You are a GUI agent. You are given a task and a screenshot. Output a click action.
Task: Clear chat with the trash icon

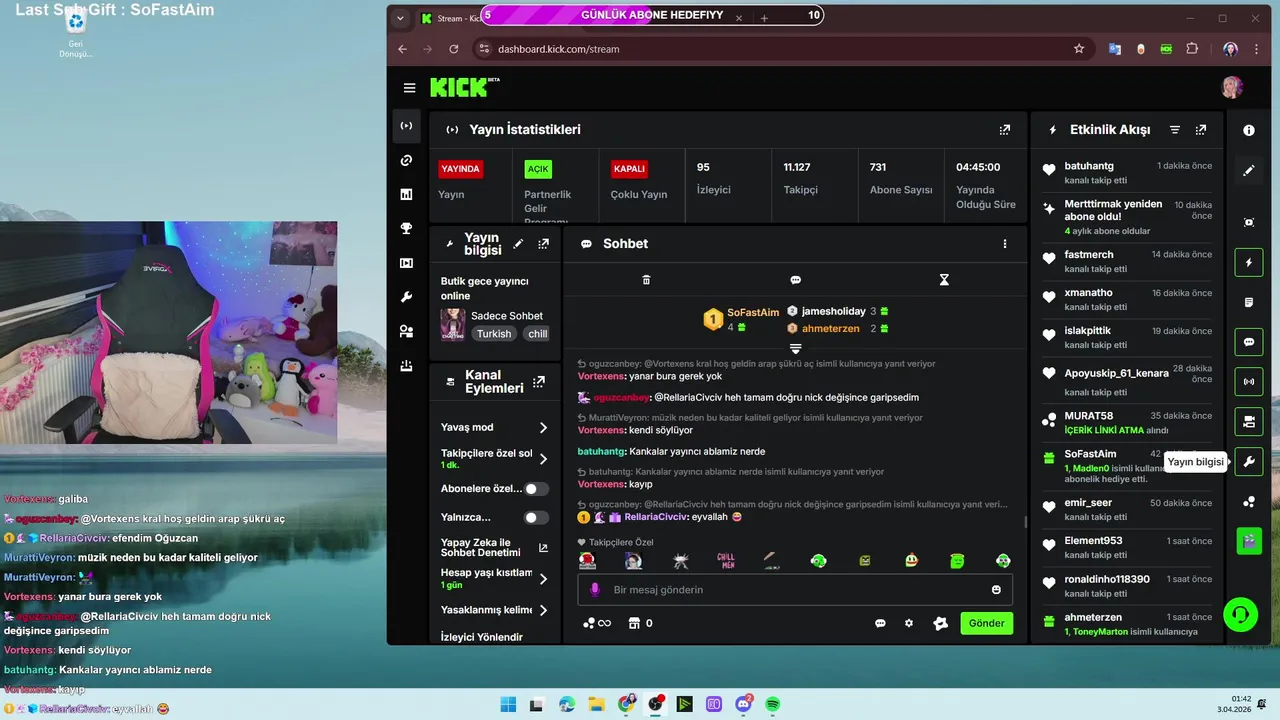tap(646, 280)
